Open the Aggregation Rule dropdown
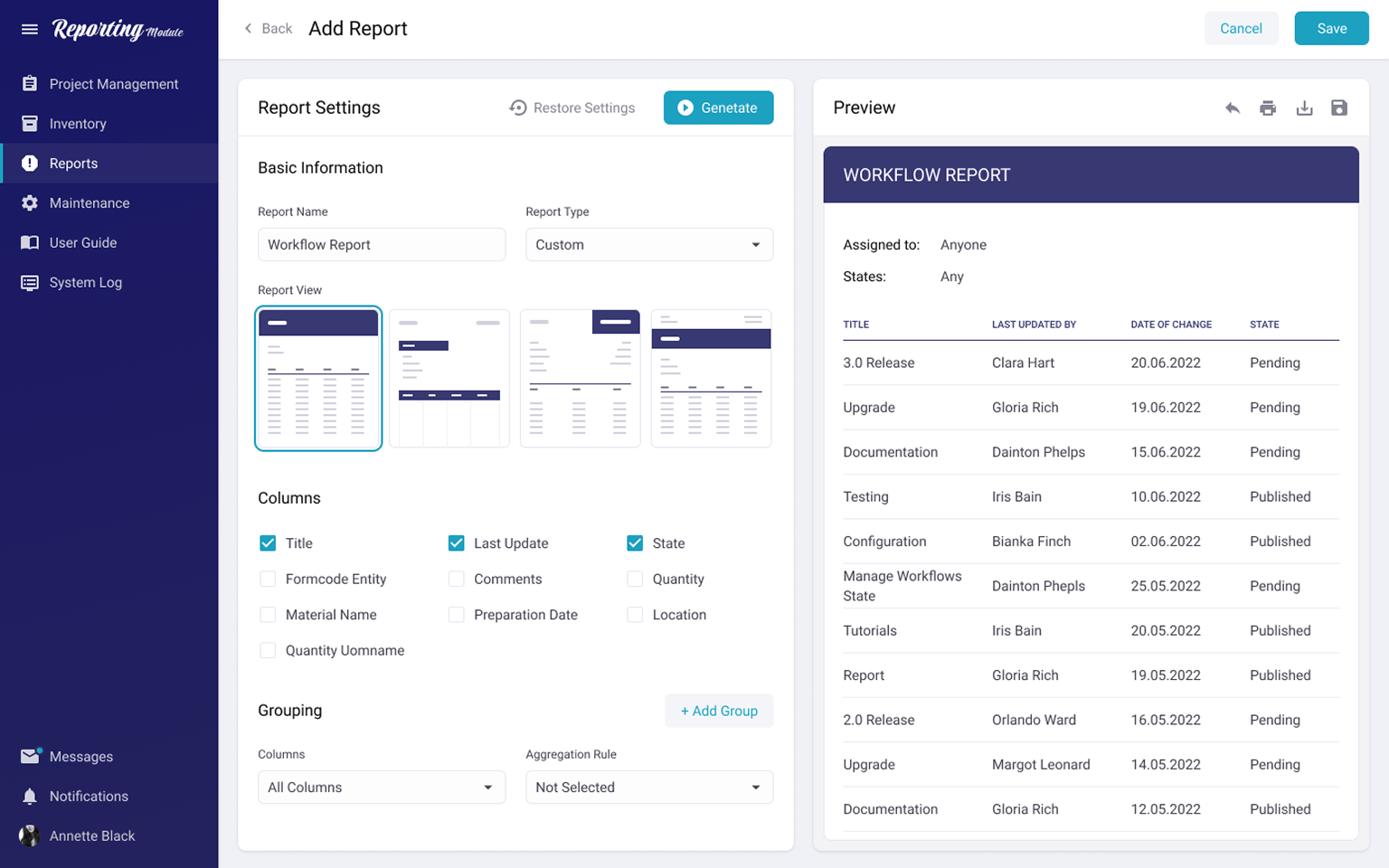The image size is (1389, 868). pyautogui.click(x=649, y=788)
